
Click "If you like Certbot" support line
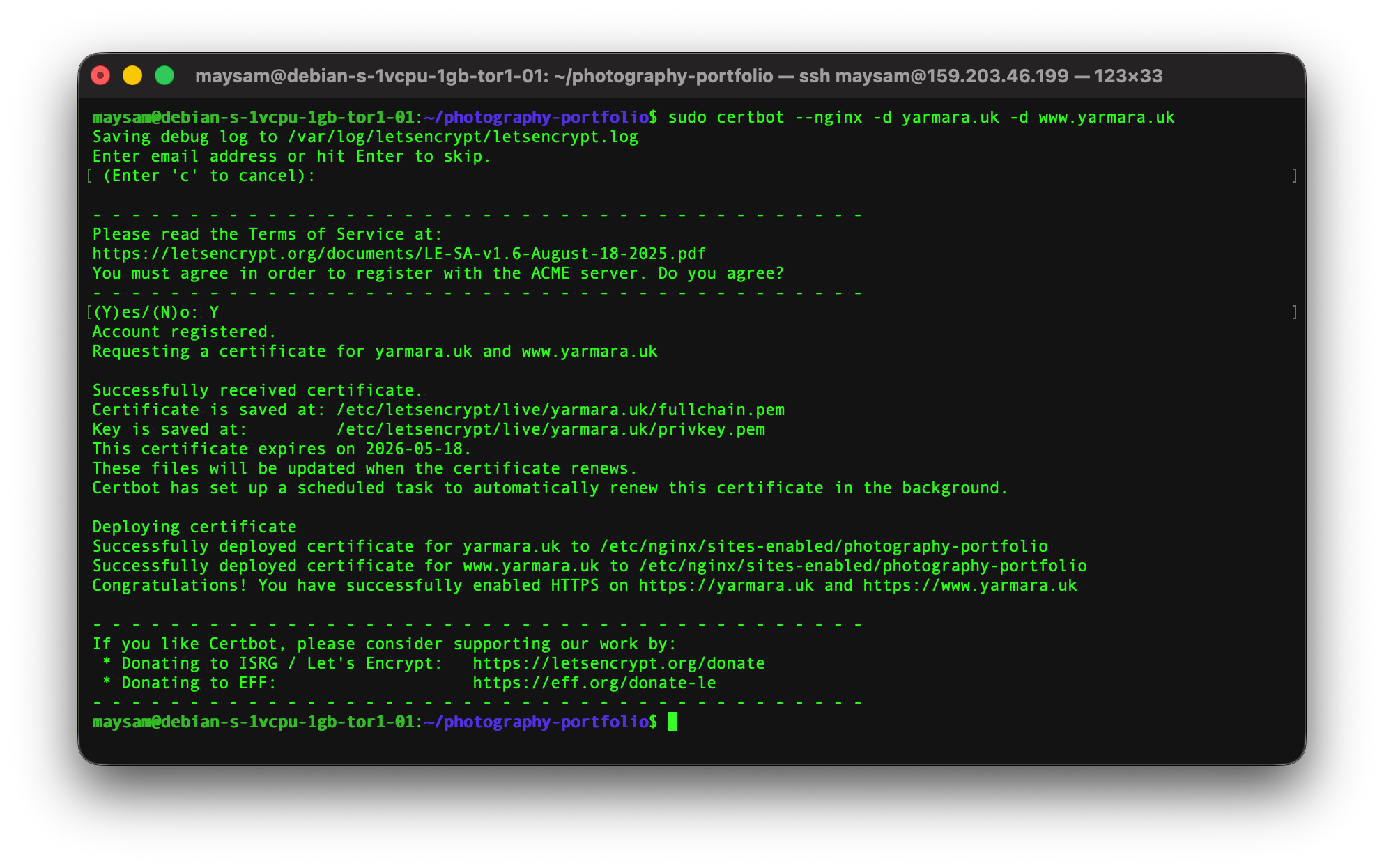pos(384,644)
